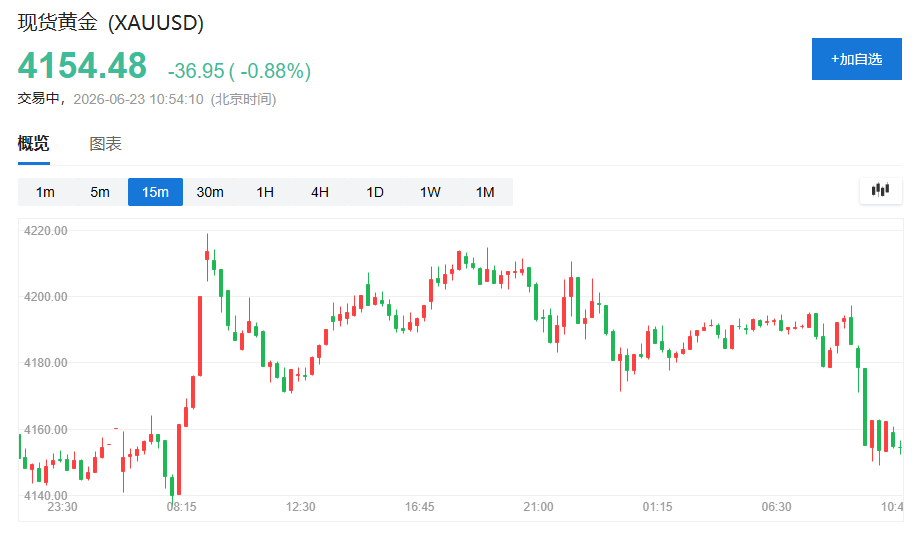This screenshot has width=918, height=536.
Task: Click the (北京时间) timezone label
Action: coord(243,99)
